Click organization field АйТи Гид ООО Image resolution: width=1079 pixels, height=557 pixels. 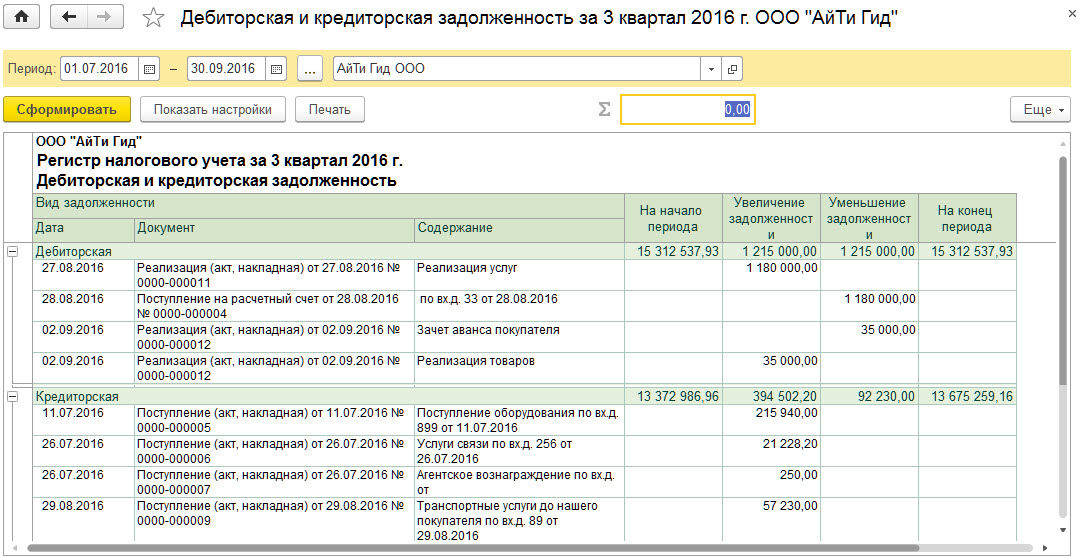[x=517, y=69]
